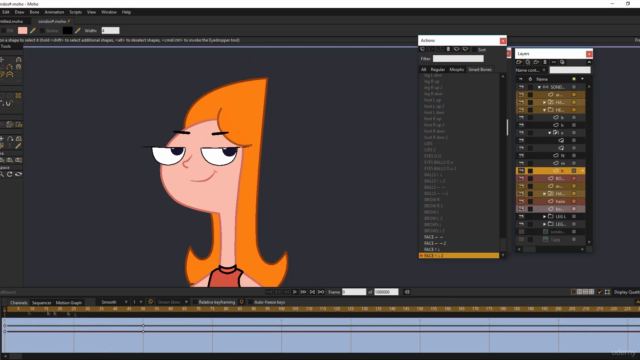Click the Filter field in Actions panel

[458, 59]
